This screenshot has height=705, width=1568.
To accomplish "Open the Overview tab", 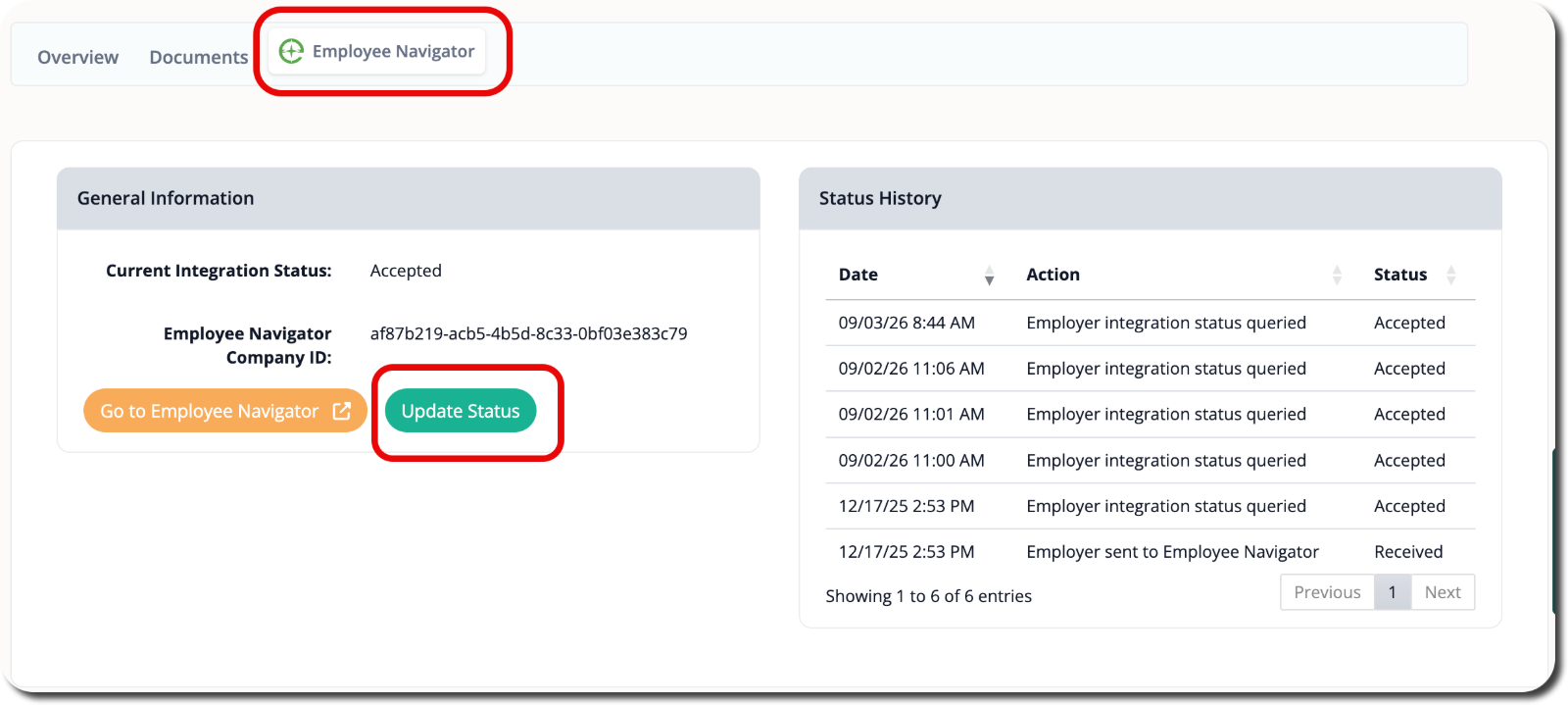I will (x=77, y=57).
